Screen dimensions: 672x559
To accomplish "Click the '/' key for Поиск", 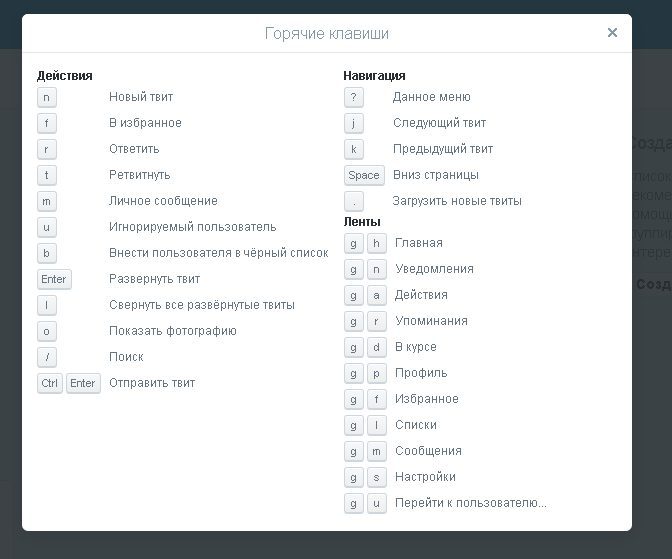I will point(47,357).
